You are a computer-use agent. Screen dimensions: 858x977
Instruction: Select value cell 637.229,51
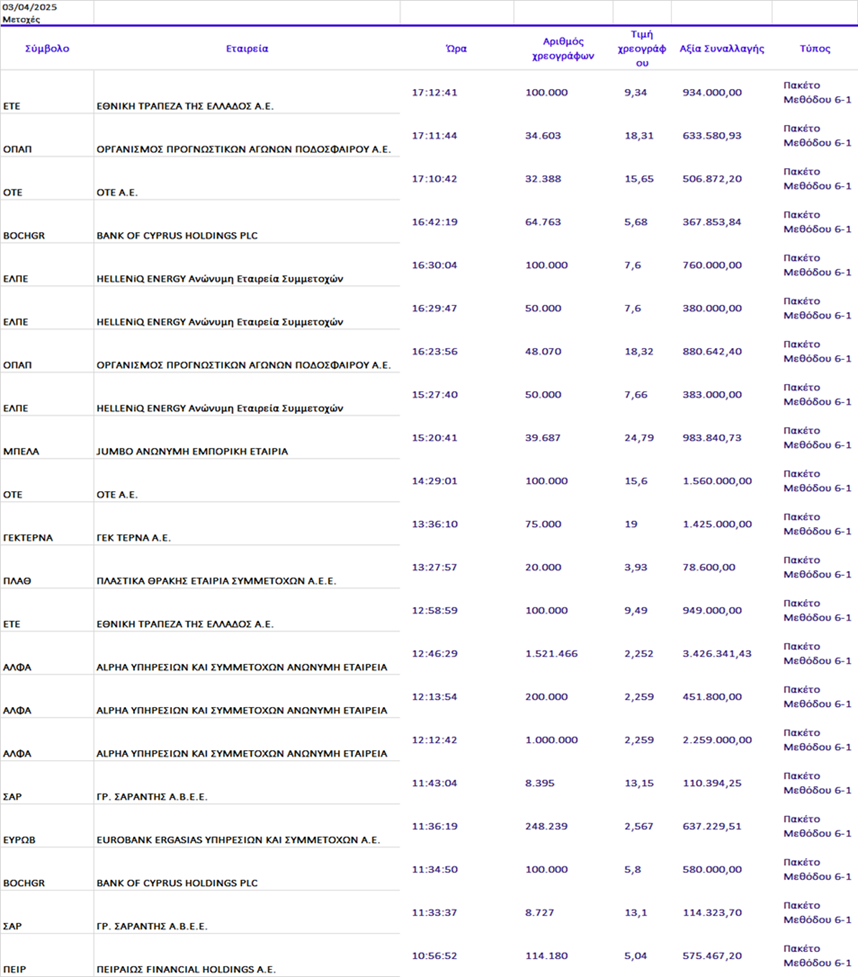[712, 826]
